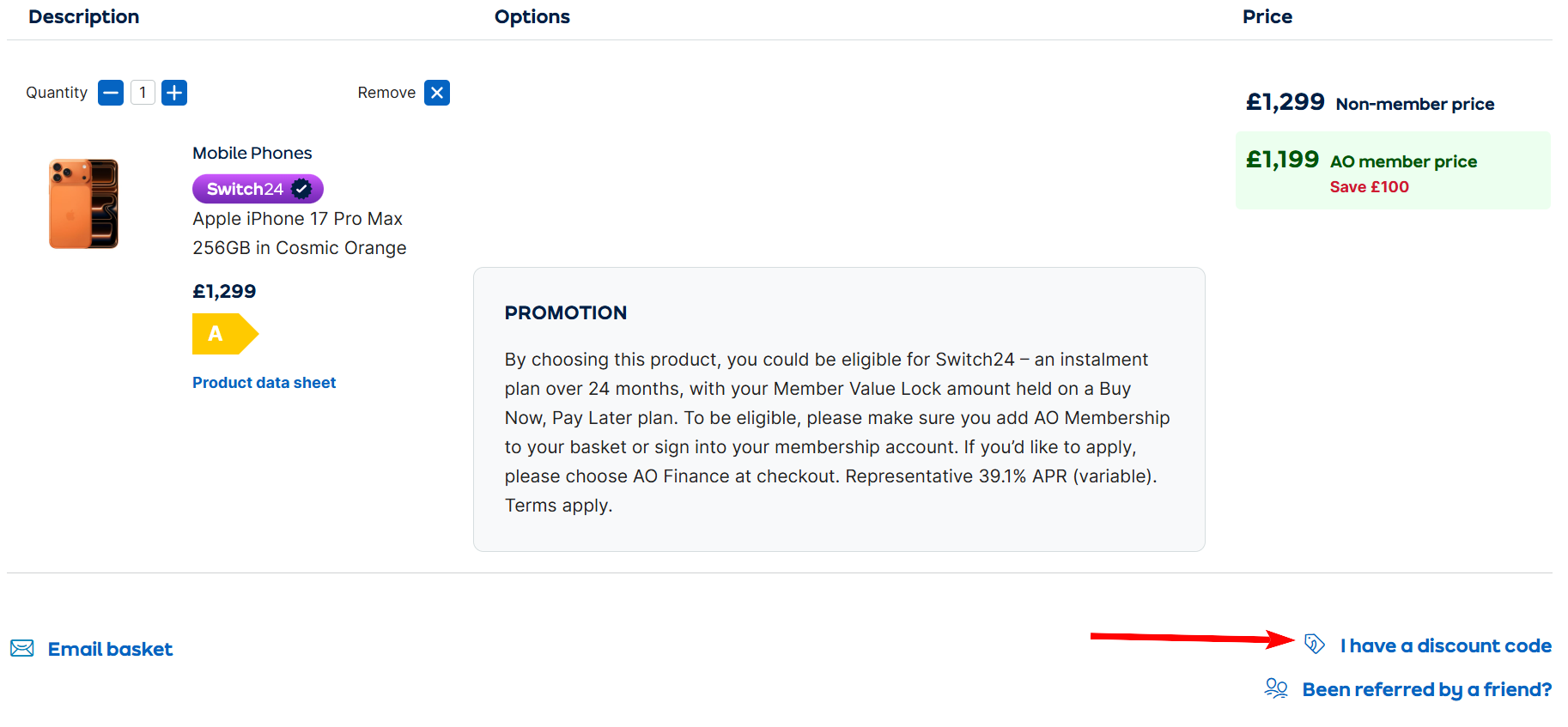Click the Switch24 purple badge
Image resolution: width=1568 pixels, height=727 pixels.
tap(258, 189)
